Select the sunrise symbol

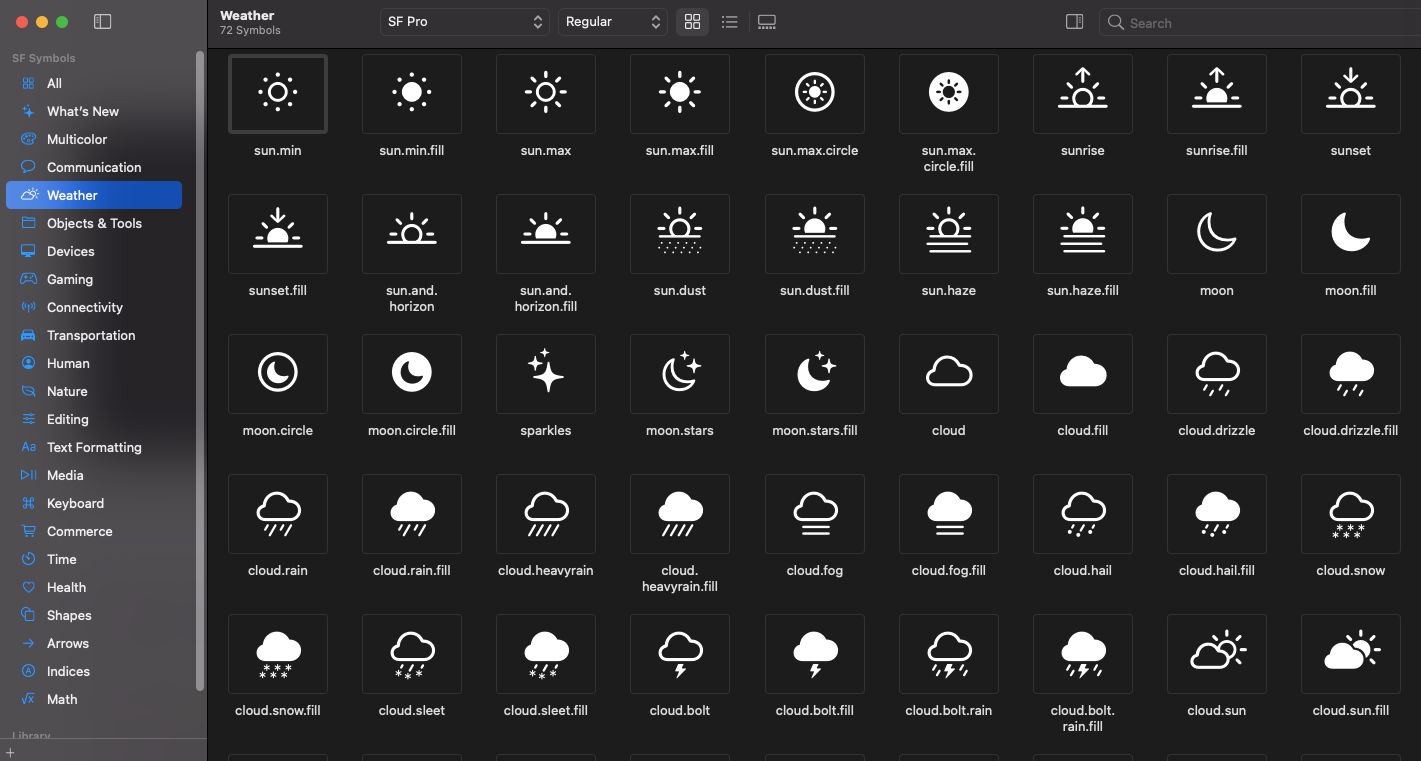(1083, 94)
